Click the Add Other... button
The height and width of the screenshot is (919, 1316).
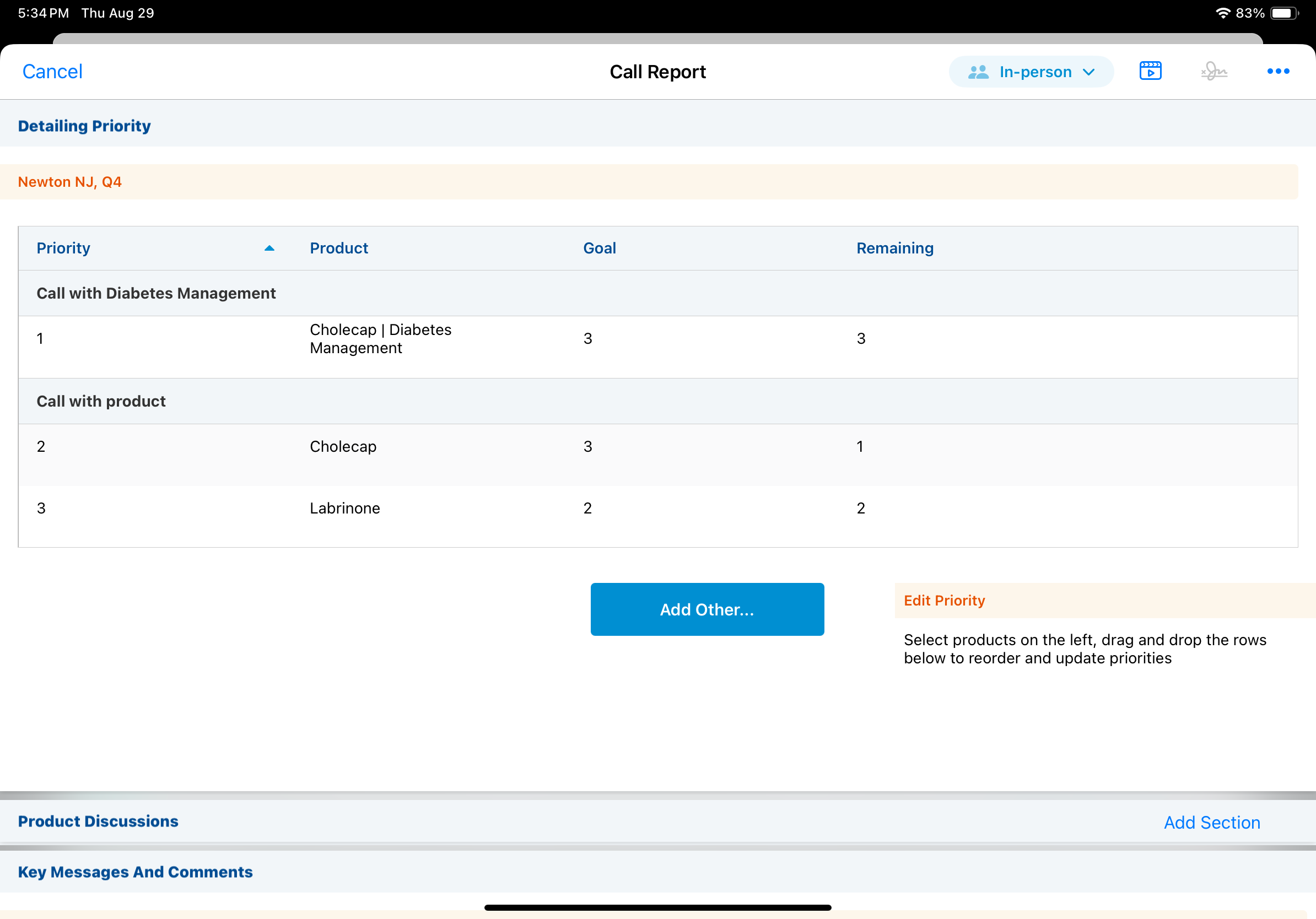tap(706, 609)
